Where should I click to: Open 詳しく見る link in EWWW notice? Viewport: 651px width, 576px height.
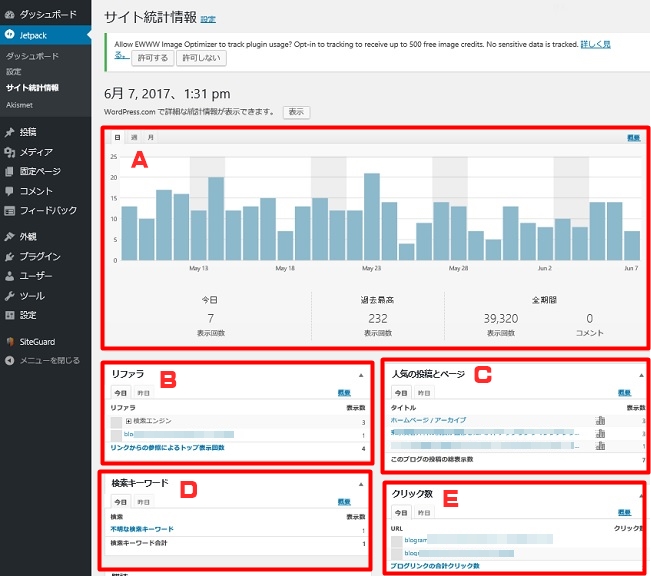coord(595,44)
